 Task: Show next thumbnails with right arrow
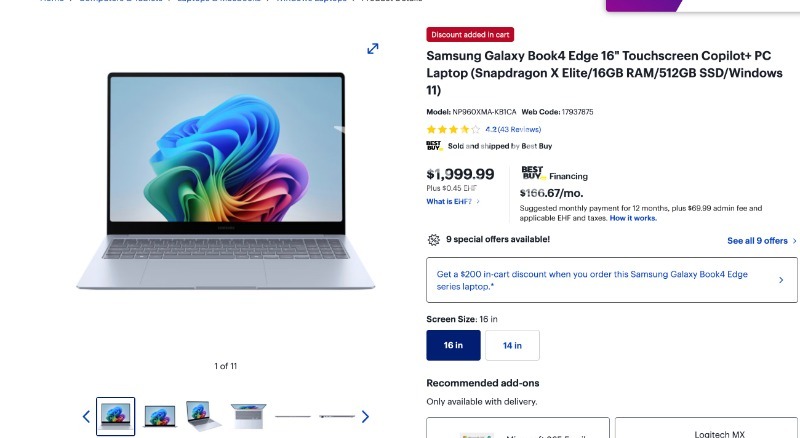point(365,417)
